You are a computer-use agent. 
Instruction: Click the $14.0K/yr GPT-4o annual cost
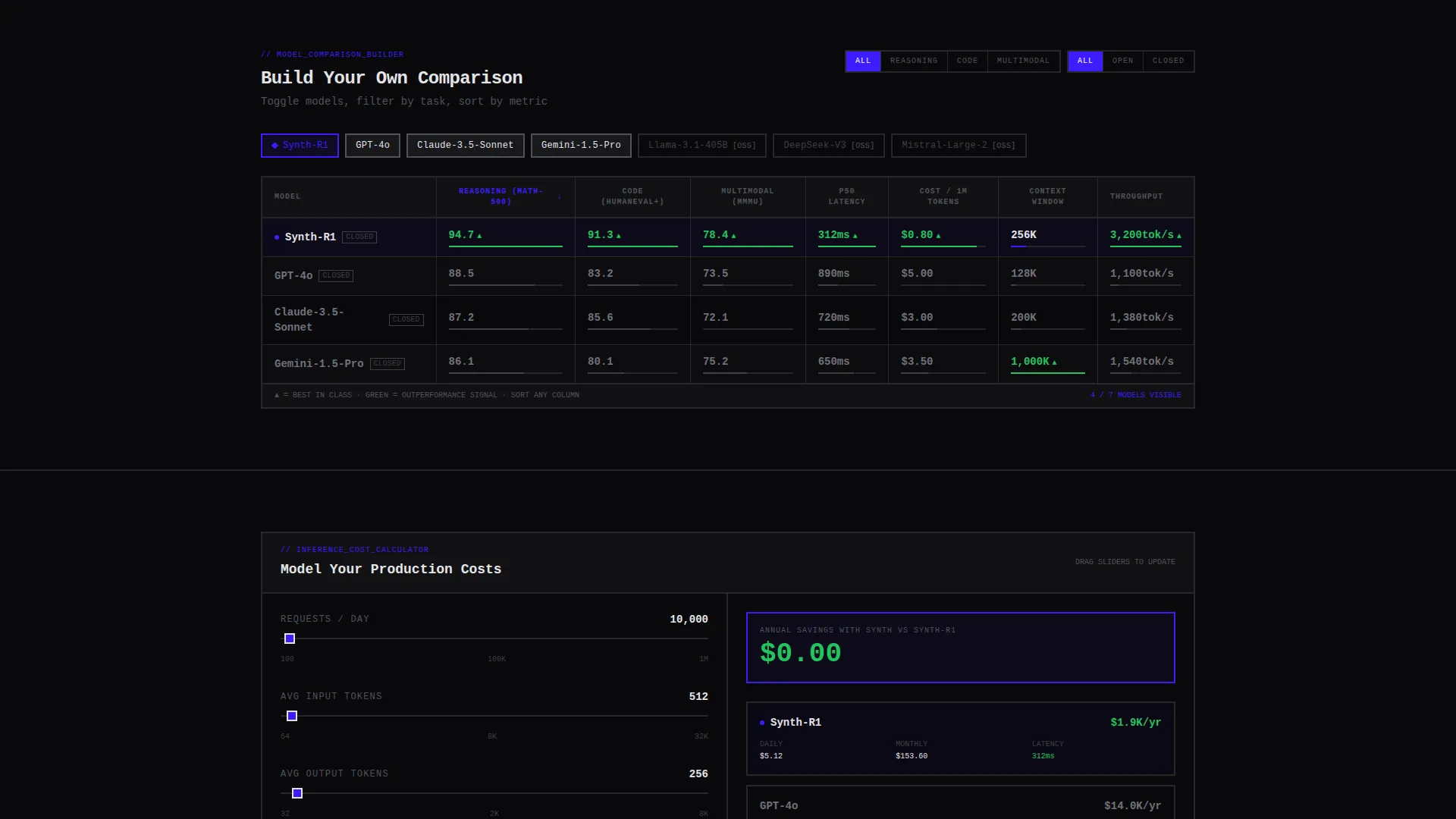tap(1133, 806)
